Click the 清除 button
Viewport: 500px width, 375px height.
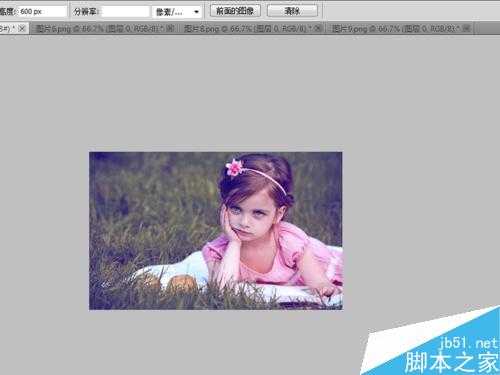pyautogui.click(x=292, y=11)
